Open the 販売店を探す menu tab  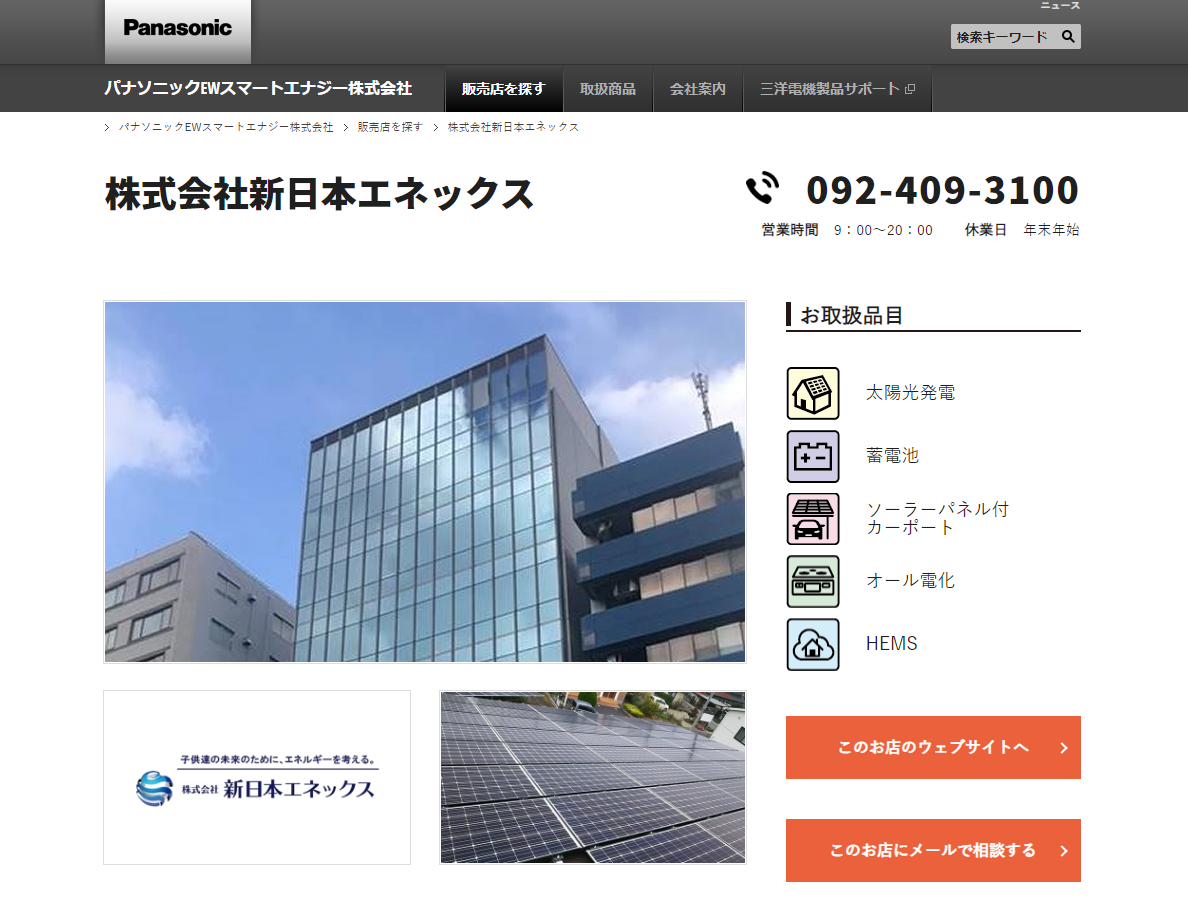tap(503, 89)
